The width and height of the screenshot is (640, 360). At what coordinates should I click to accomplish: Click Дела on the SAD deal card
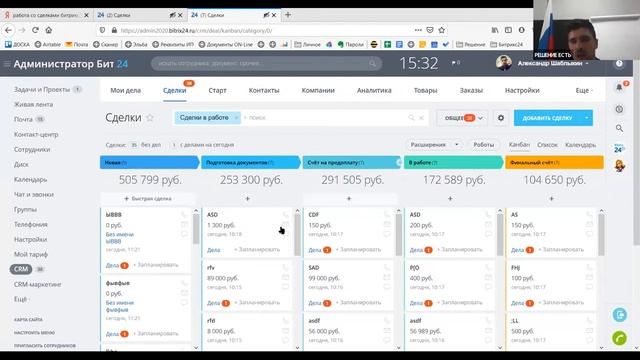[315, 303]
